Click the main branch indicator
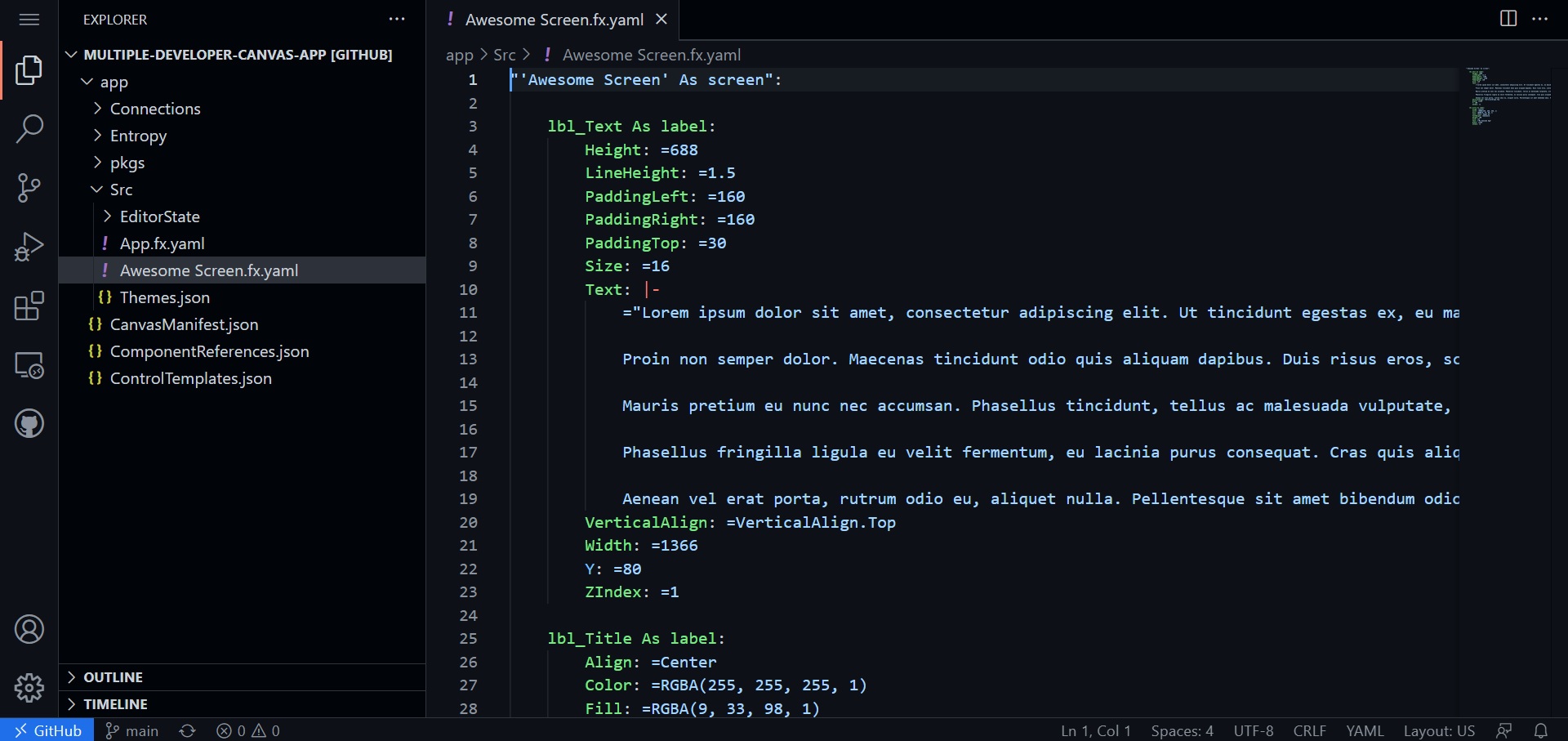Image resolution: width=1568 pixels, height=741 pixels. [x=131, y=730]
